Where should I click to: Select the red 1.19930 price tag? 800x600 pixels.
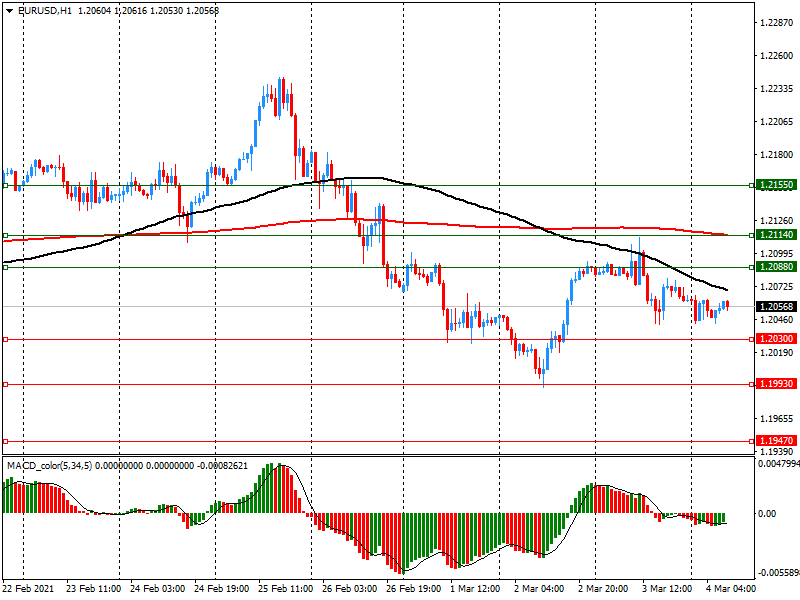pos(776,384)
